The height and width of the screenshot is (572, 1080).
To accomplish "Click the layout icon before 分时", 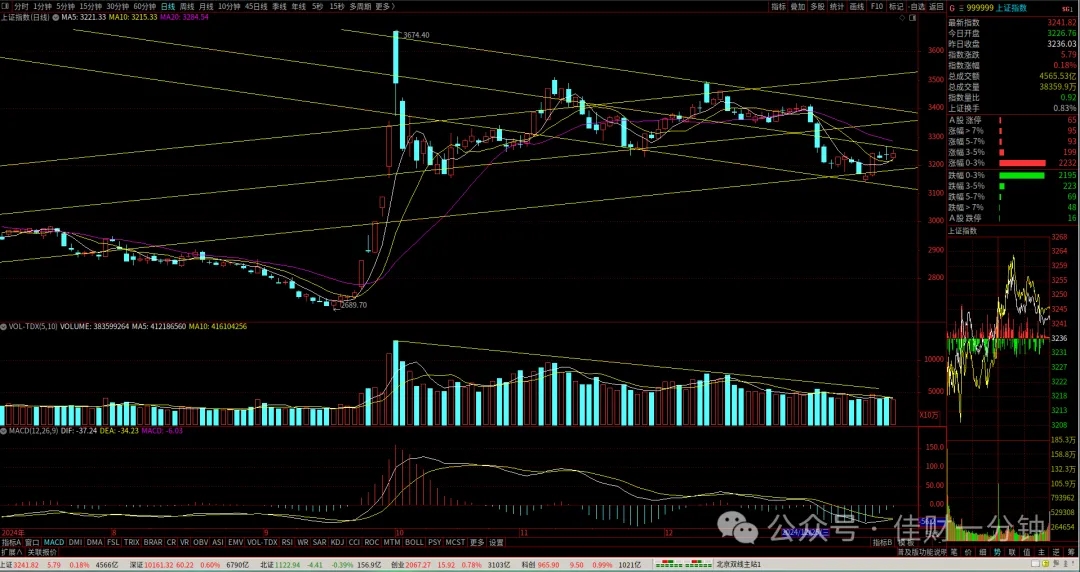I will click(x=6, y=6).
